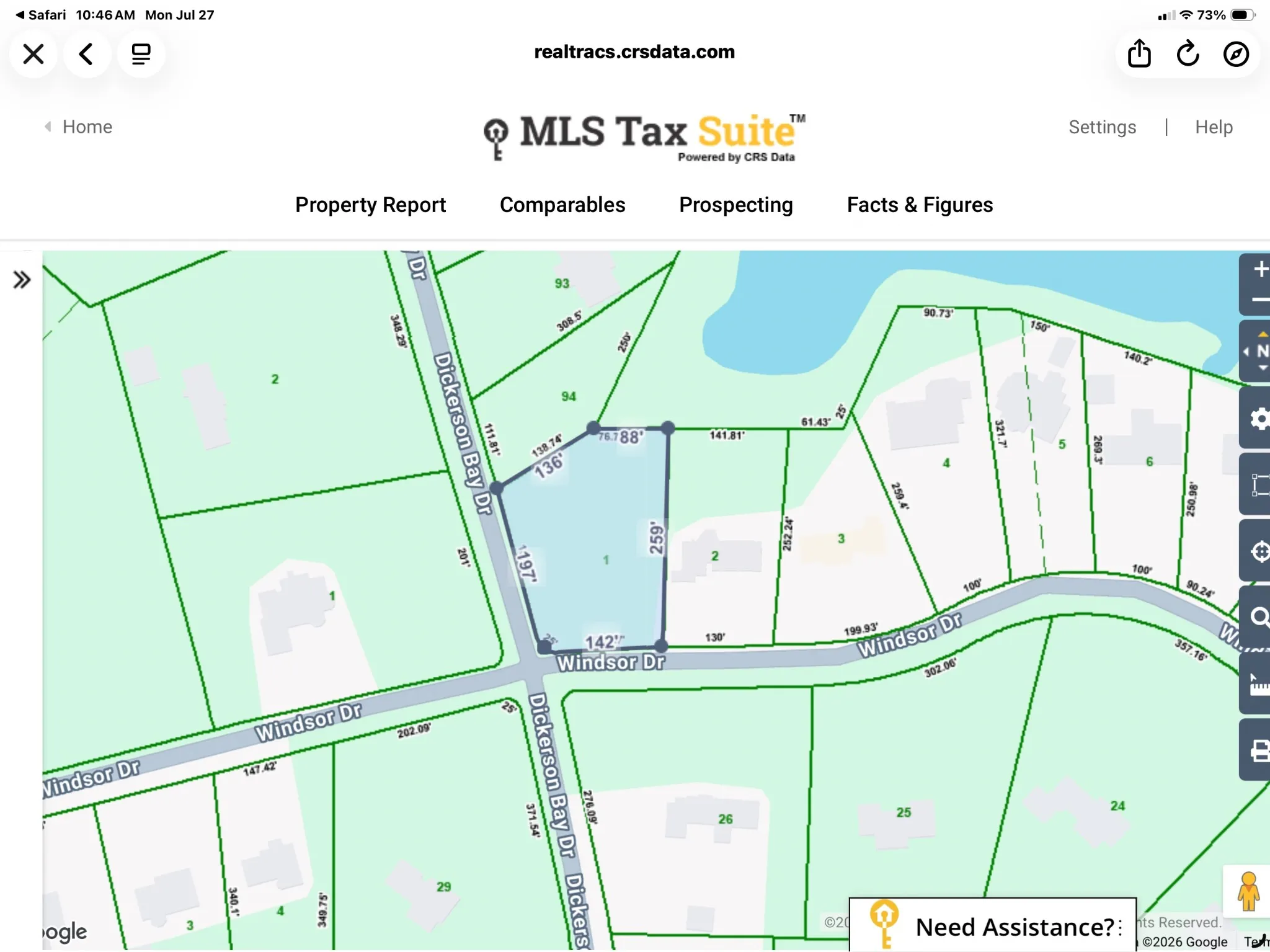Open the Property Report tab
1270x952 pixels.
[370, 205]
